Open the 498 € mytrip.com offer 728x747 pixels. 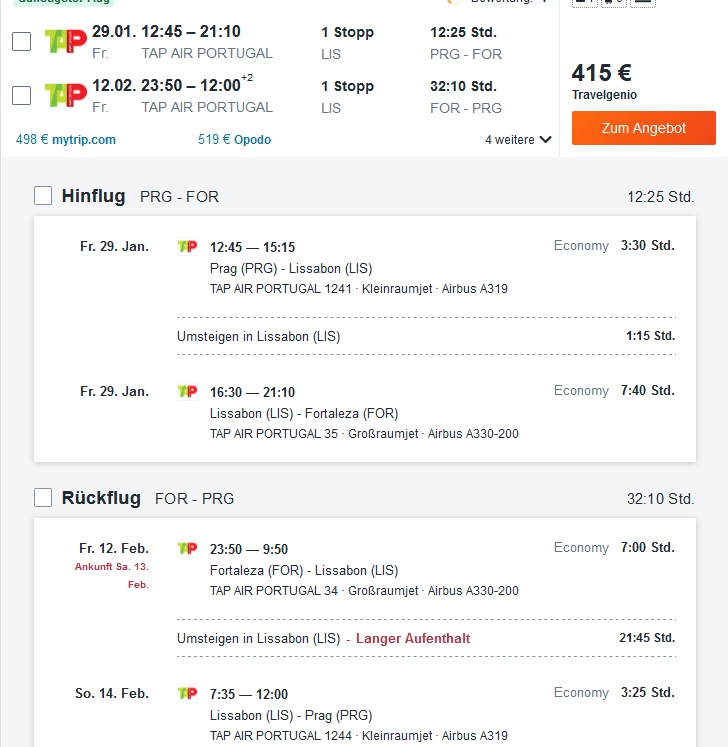(66, 140)
